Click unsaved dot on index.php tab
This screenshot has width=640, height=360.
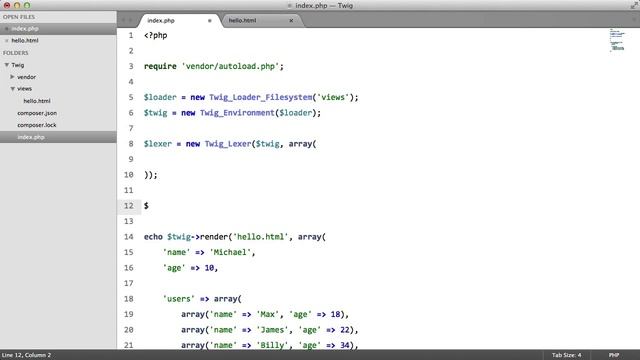209,20
